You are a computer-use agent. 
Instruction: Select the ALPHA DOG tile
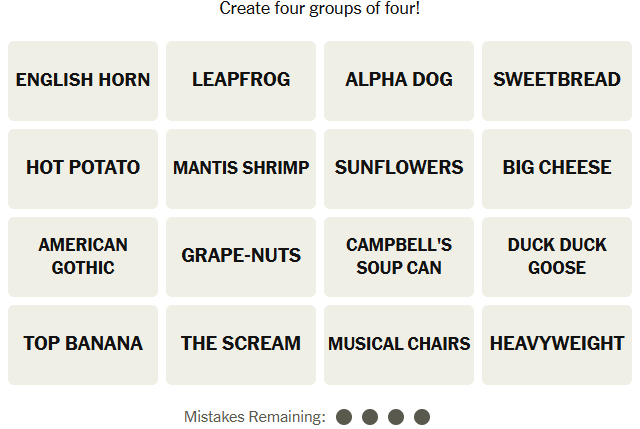(x=399, y=81)
